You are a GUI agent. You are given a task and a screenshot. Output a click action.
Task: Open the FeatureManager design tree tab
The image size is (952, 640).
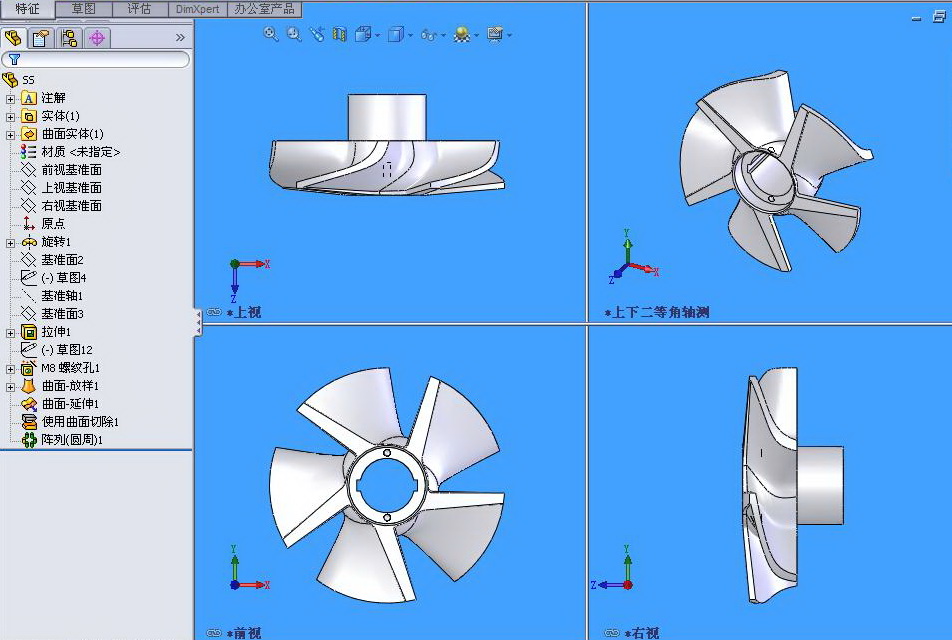click(x=13, y=38)
